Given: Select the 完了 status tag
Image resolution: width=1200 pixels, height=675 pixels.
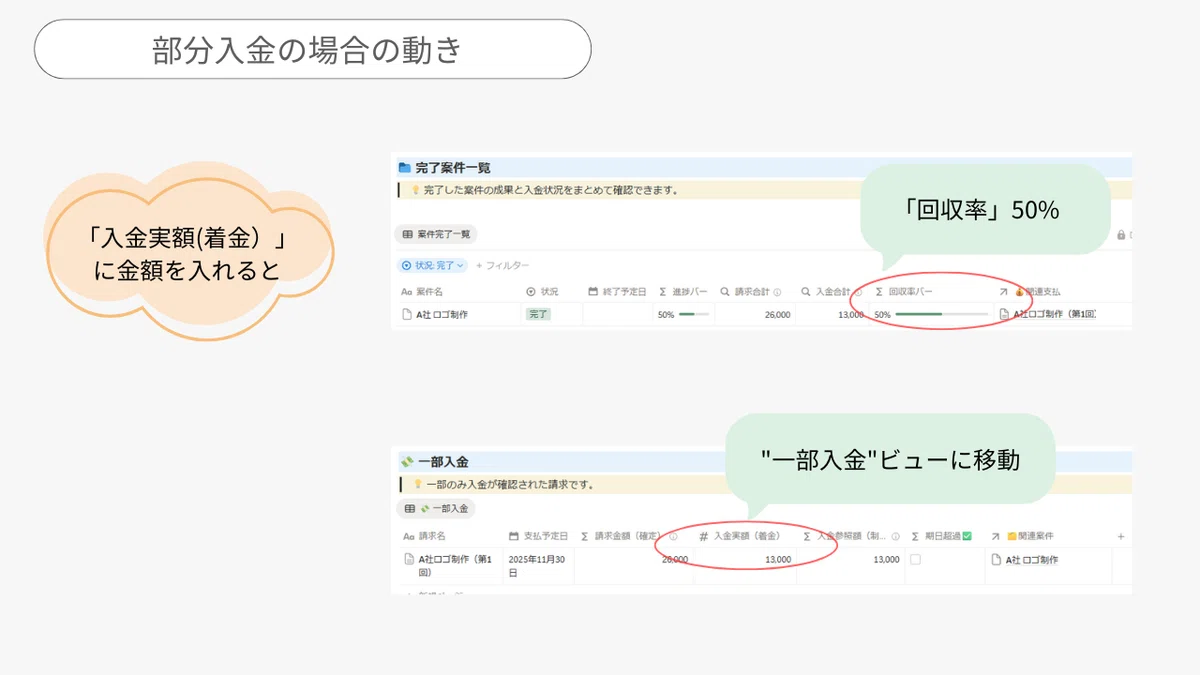Looking at the screenshot, I should pos(539,314).
